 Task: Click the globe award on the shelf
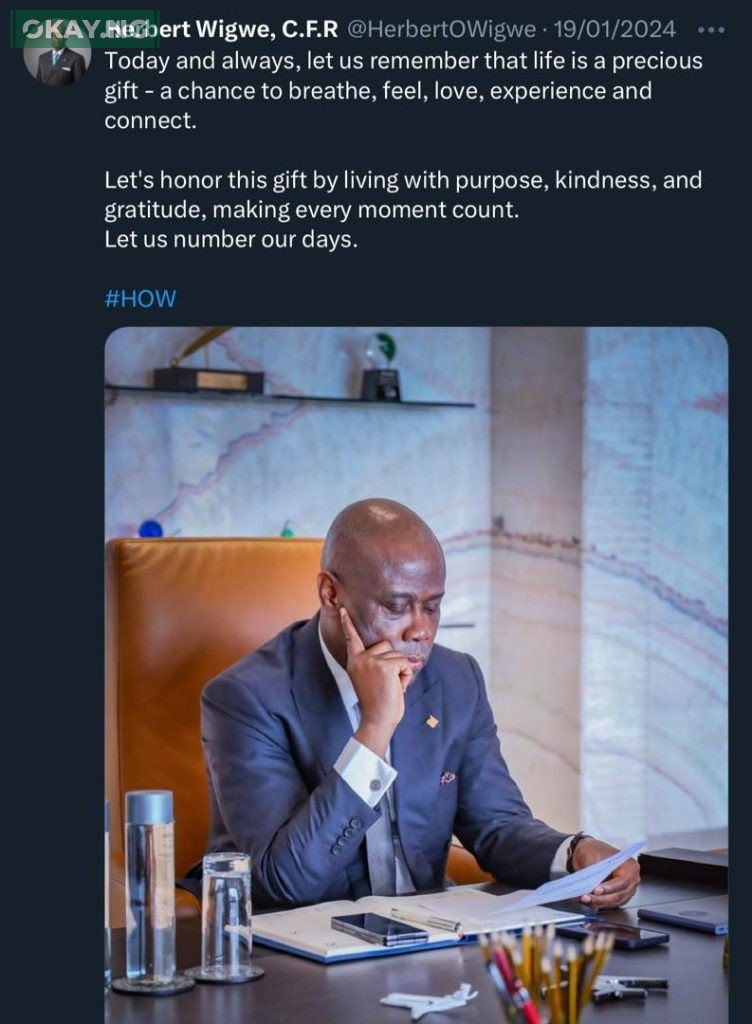(x=381, y=368)
